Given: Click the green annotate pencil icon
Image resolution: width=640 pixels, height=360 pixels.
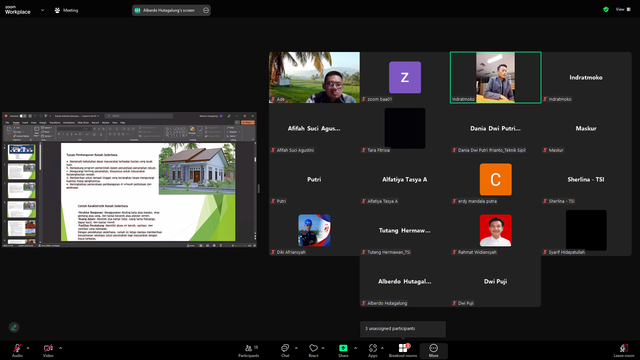Looking at the screenshot, I should pos(14,327).
